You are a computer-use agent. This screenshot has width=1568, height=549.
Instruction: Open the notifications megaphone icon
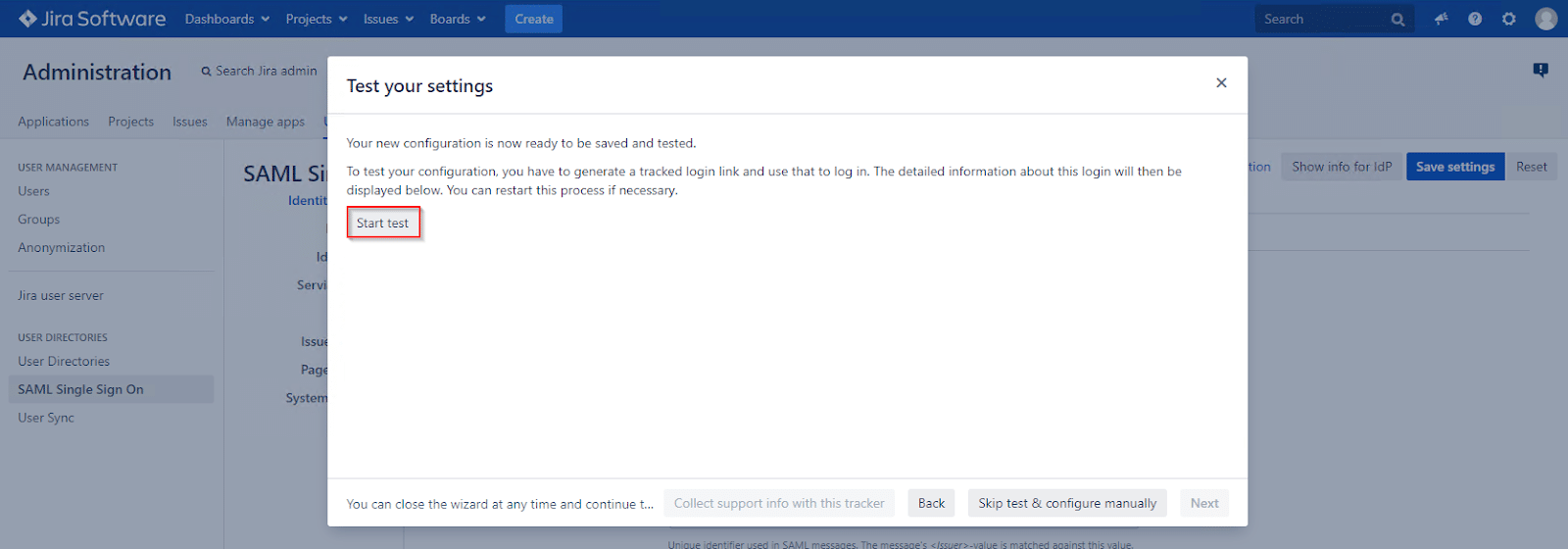1441,19
